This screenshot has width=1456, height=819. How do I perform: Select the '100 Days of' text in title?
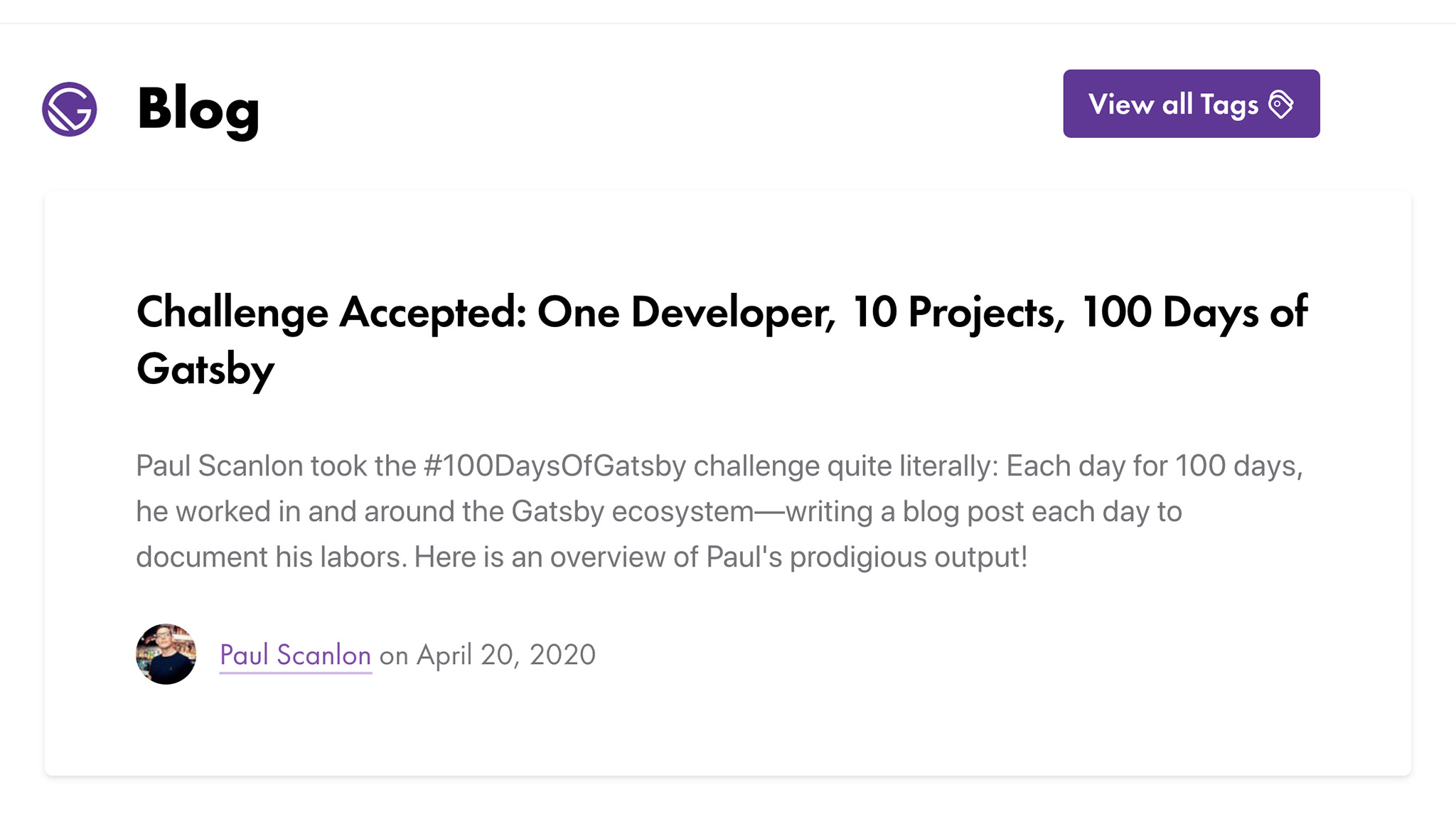tap(1194, 312)
